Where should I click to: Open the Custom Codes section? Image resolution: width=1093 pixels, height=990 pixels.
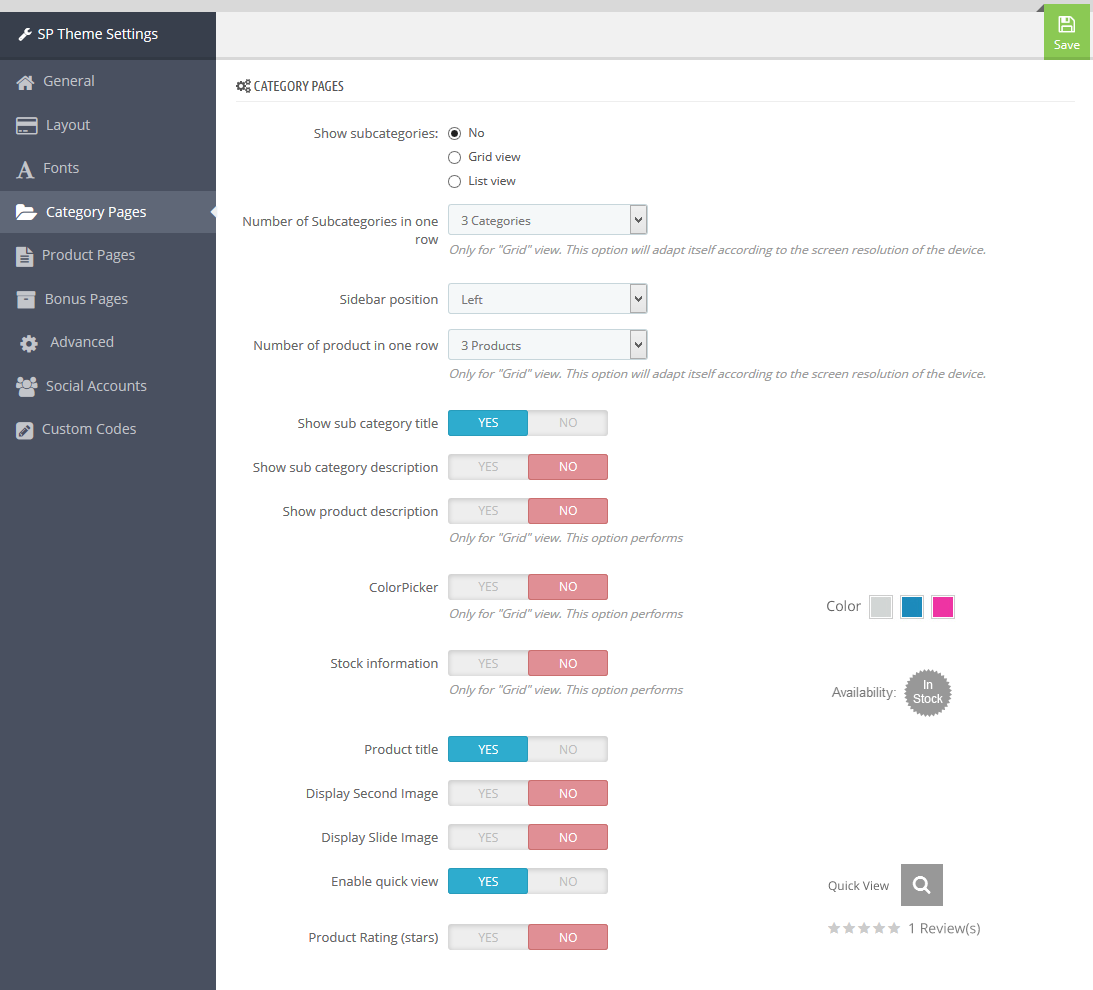(108, 429)
